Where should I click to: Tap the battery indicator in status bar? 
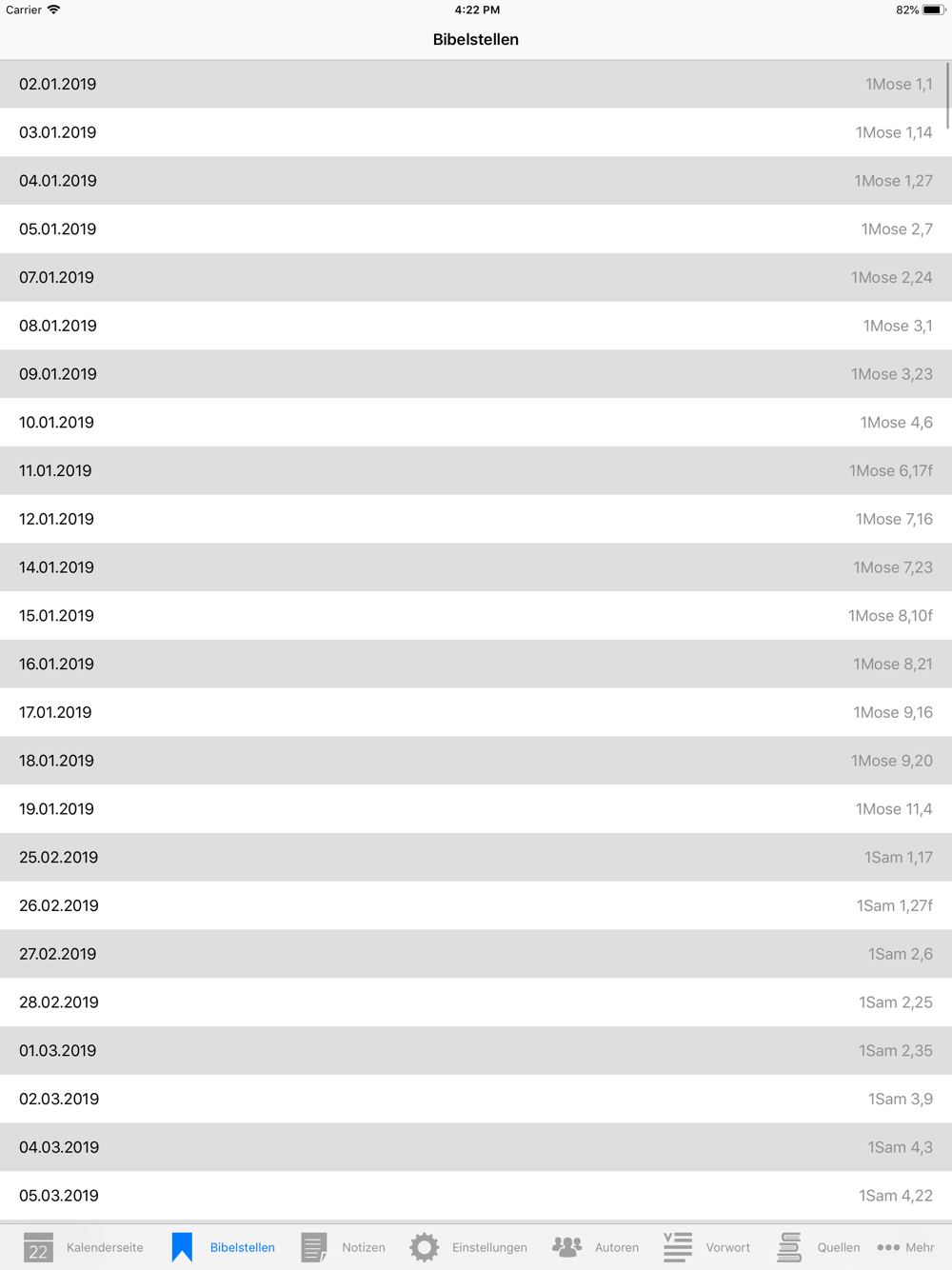[933, 10]
